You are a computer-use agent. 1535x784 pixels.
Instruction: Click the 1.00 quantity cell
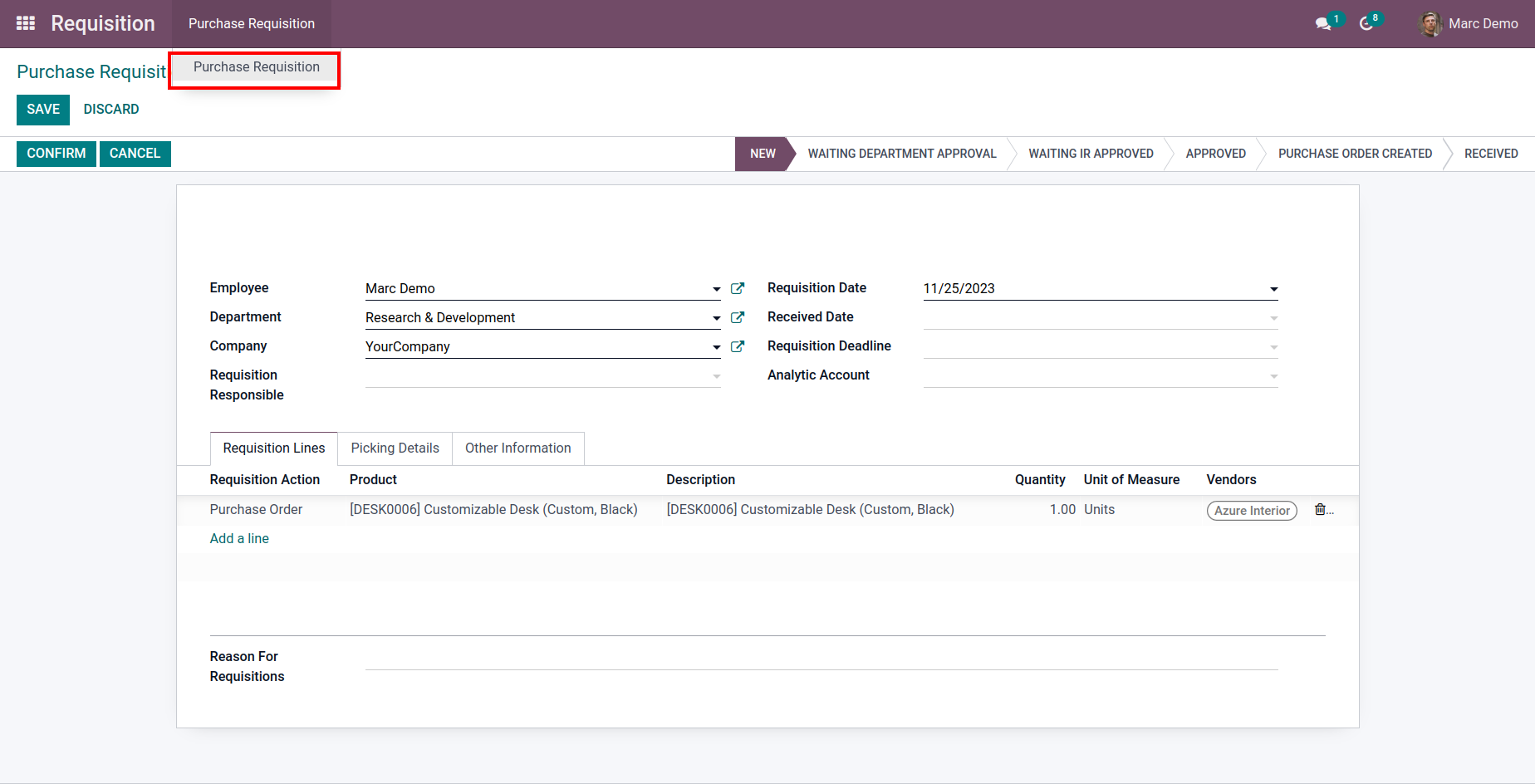click(x=1062, y=509)
